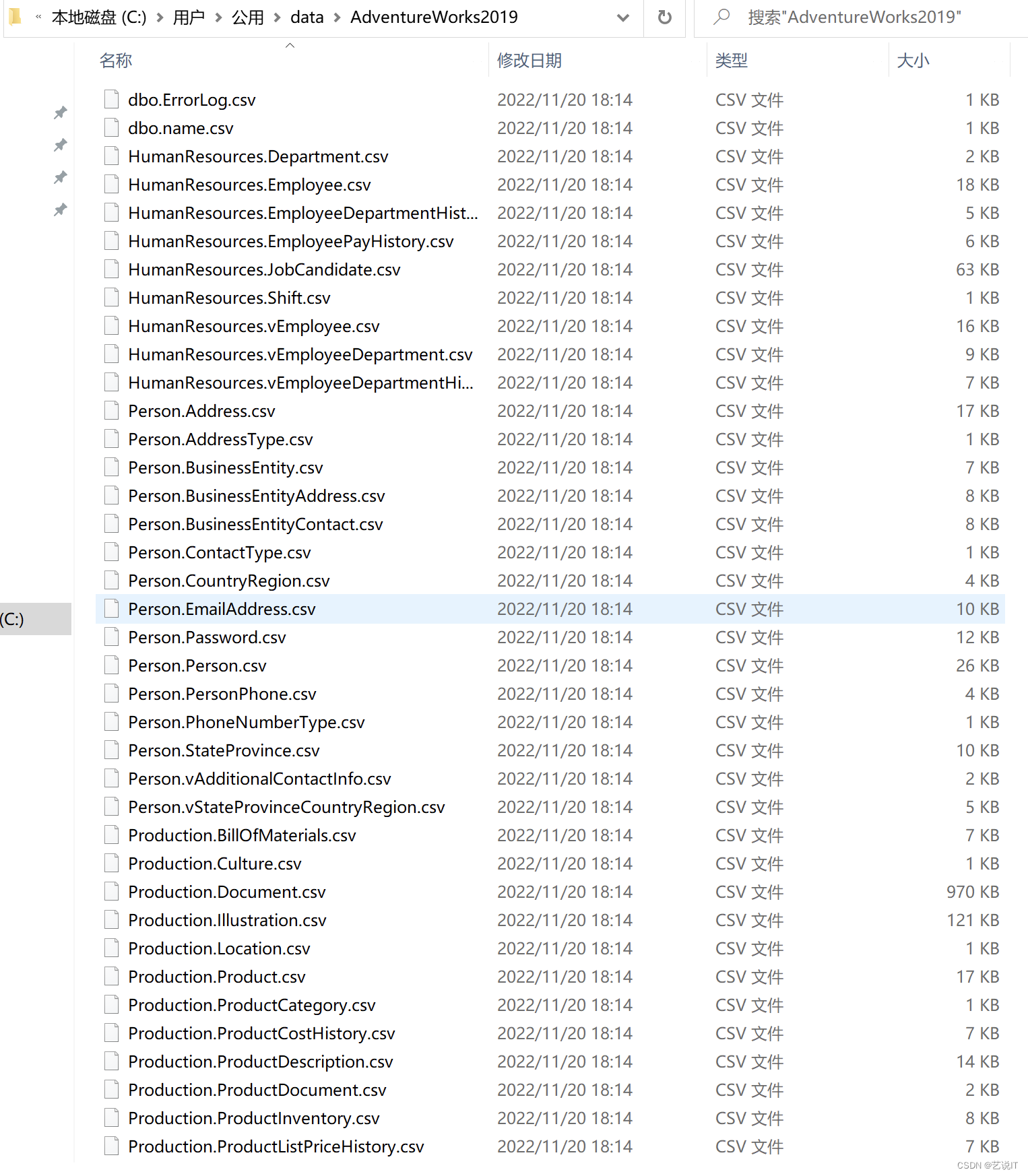The height and width of the screenshot is (1176, 1028).
Task: Select the file name Person.vAdditionalContactInfo.csv
Action: pos(259,779)
